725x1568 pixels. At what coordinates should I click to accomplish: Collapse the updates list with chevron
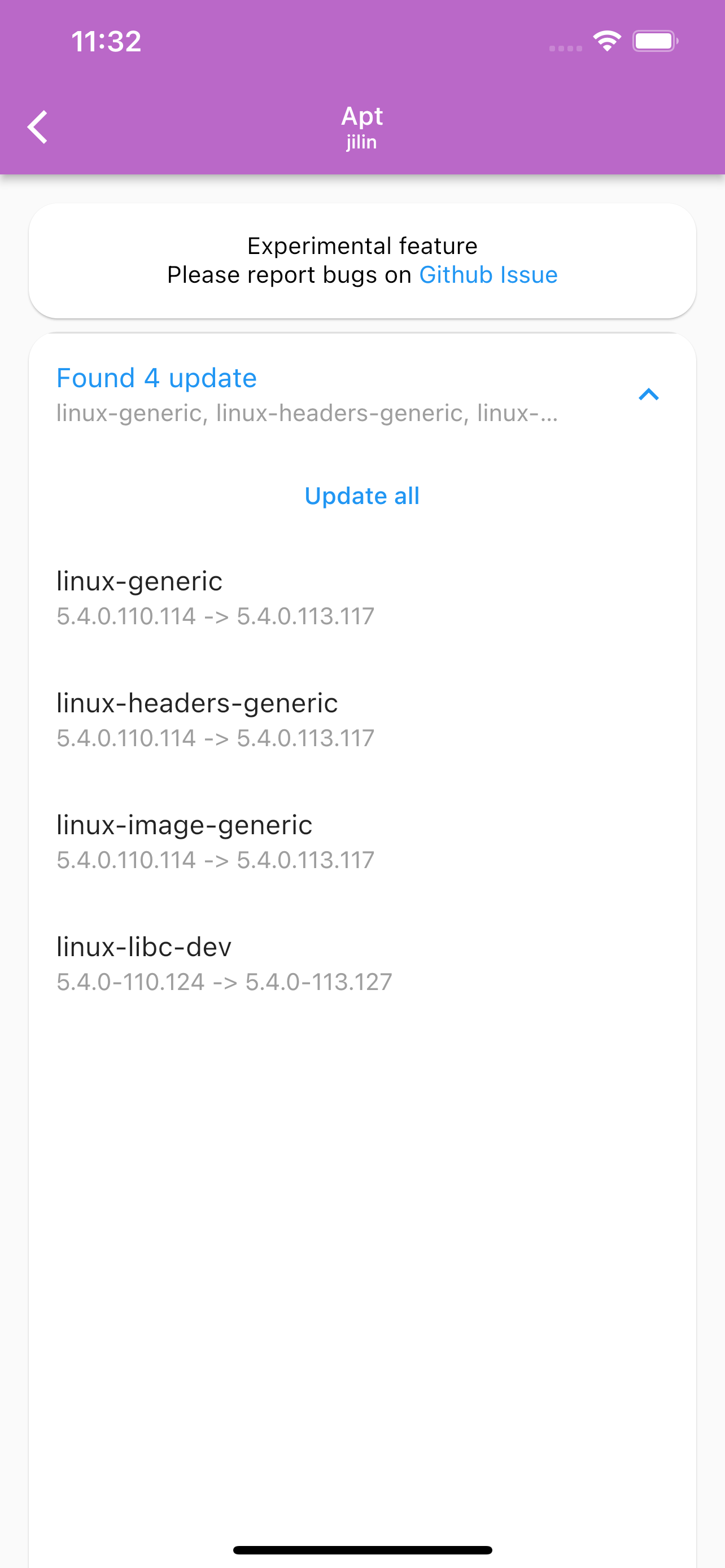coord(648,395)
